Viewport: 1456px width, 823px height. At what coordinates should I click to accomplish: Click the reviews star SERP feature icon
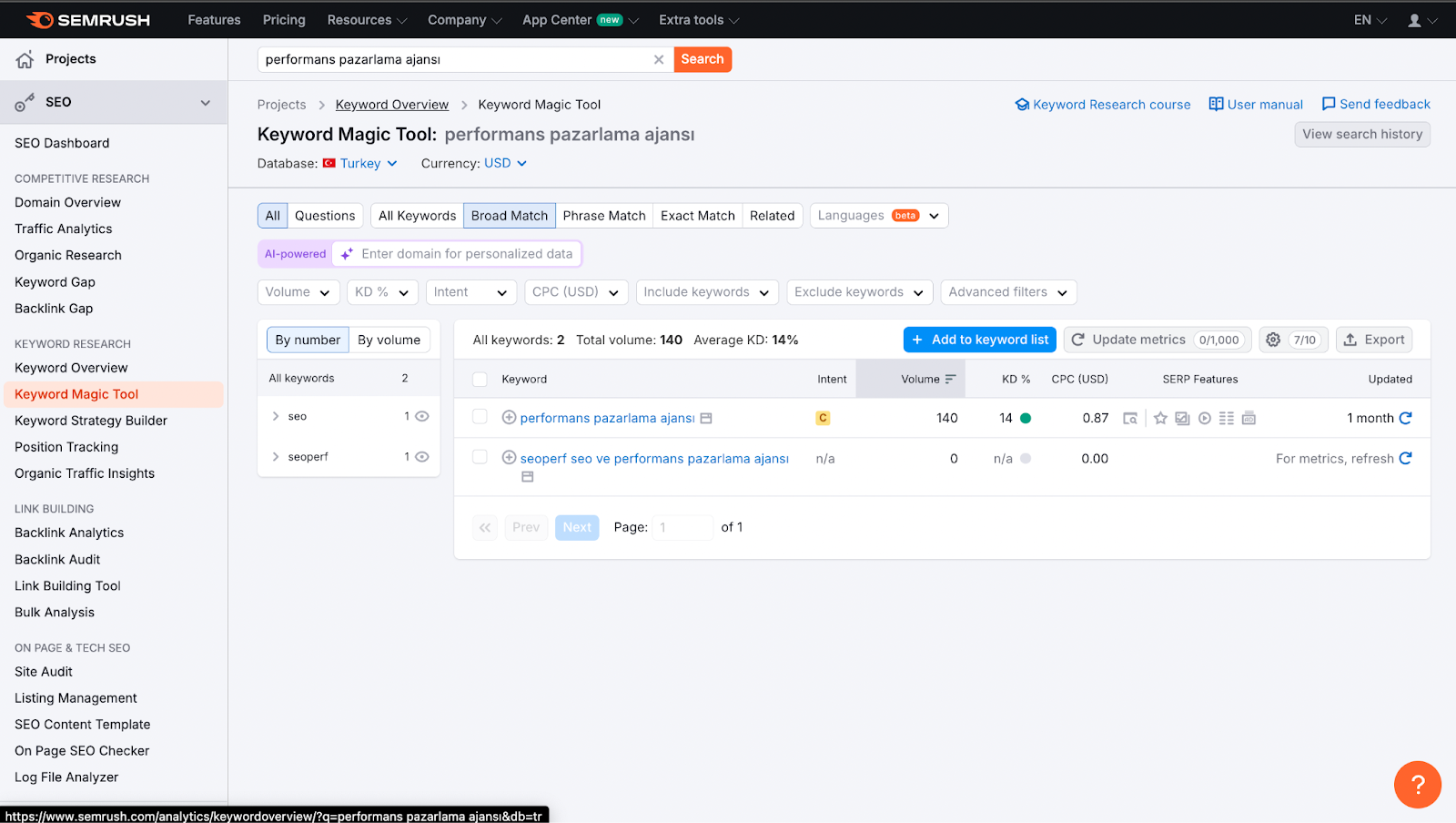coord(1160,419)
